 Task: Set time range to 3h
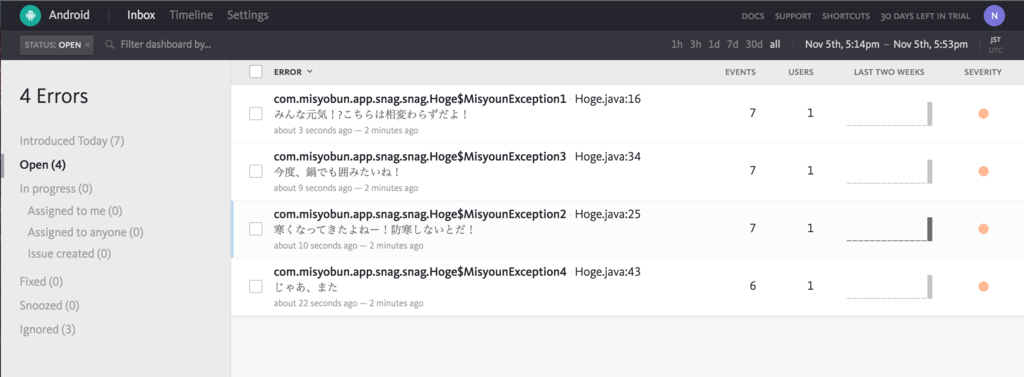pyautogui.click(x=696, y=44)
